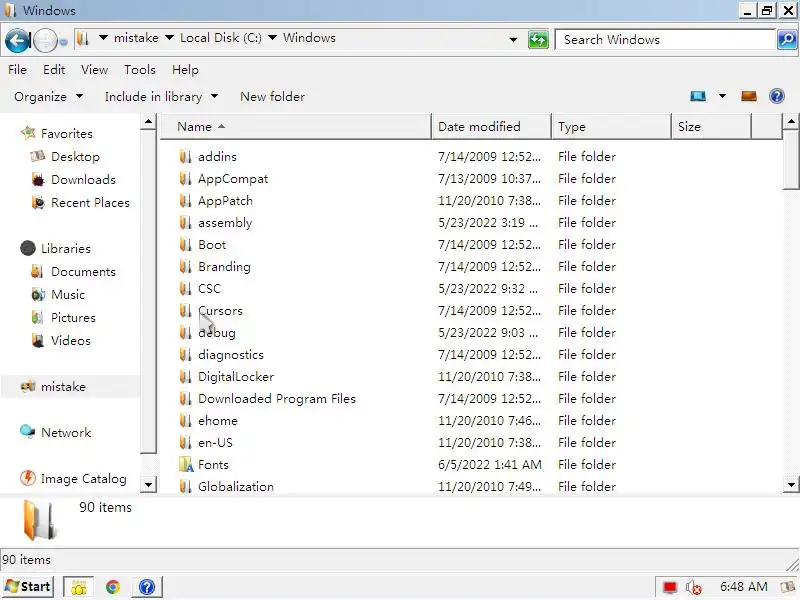
Task: Click the Start button on taskbar
Action: point(29,587)
